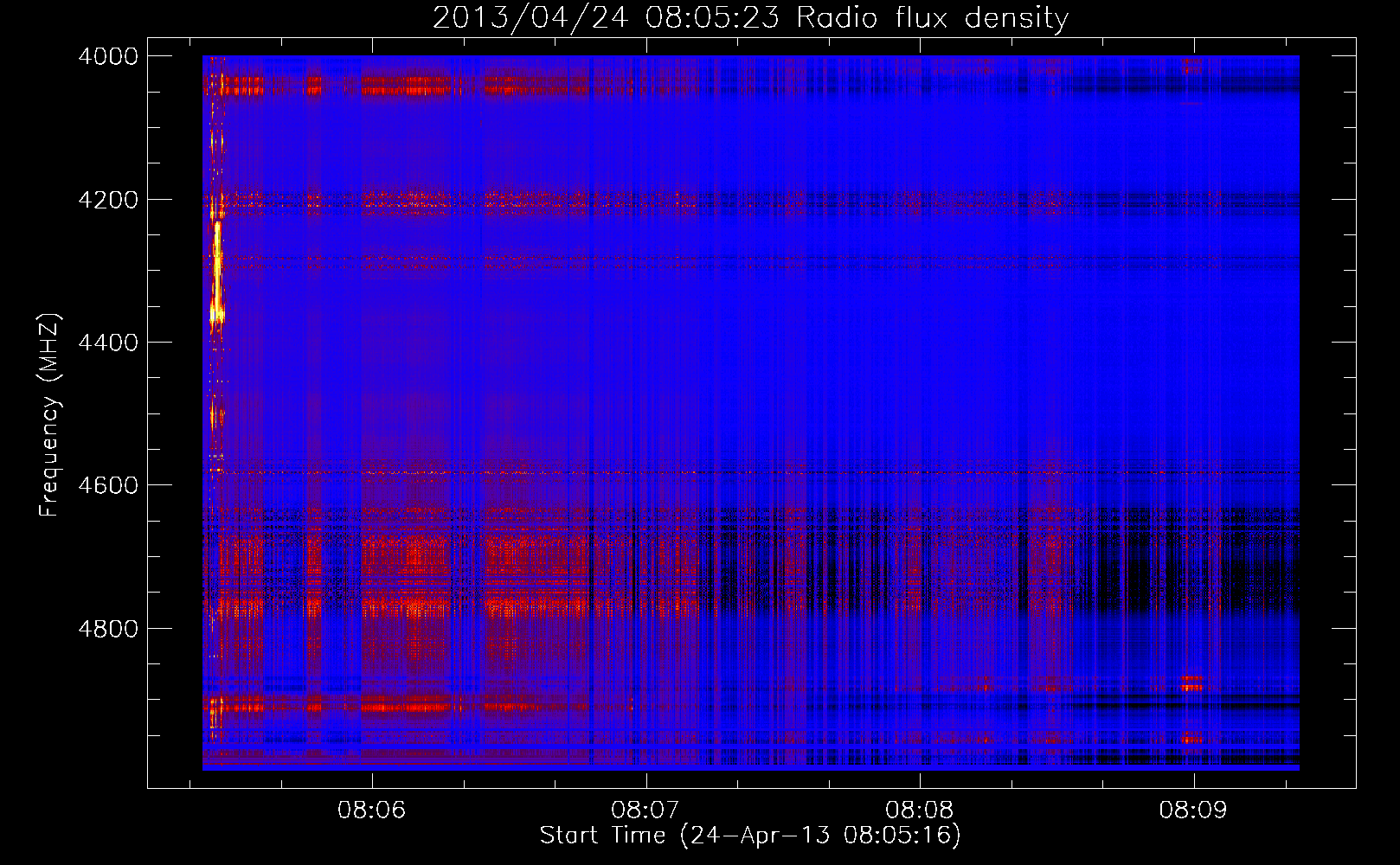
Task: Click the 4800 frequency axis label
Action: (108, 629)
